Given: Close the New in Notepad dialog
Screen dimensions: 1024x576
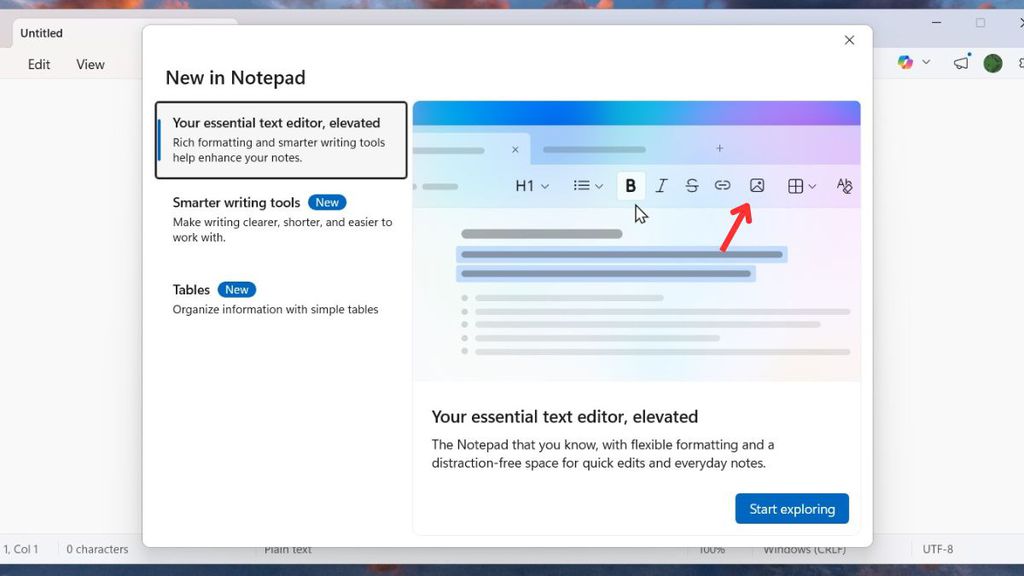Looking at the screenshot, I should pyautogui.click(x=849, y=40).
